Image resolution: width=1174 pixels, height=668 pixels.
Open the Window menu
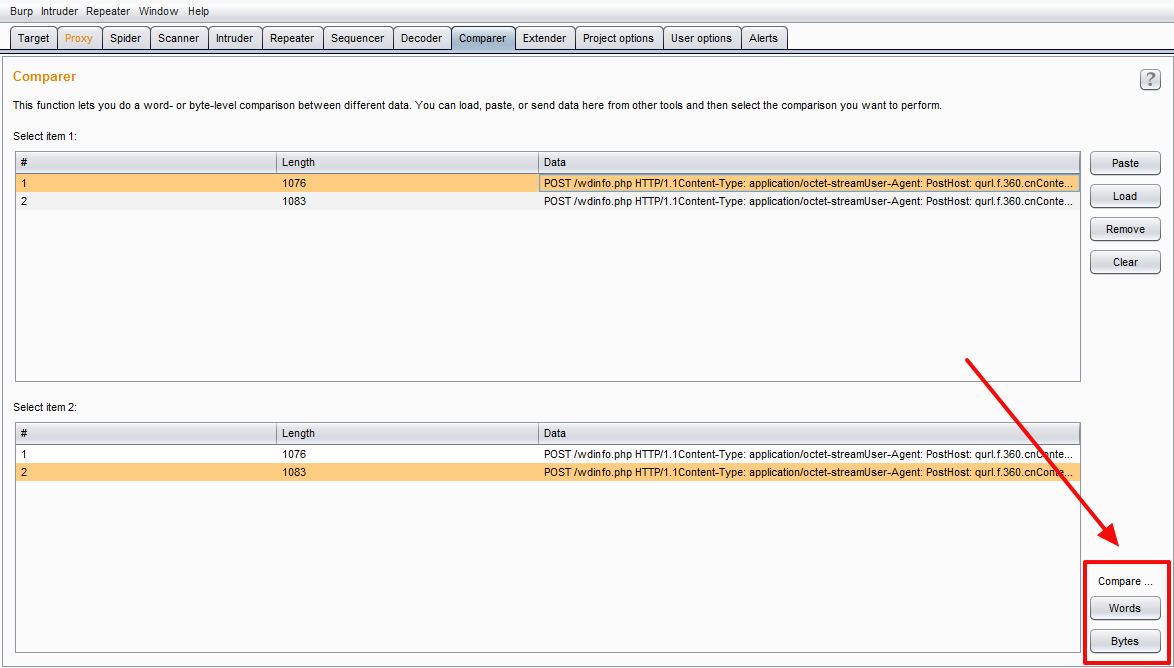click(x=158, y=11)
